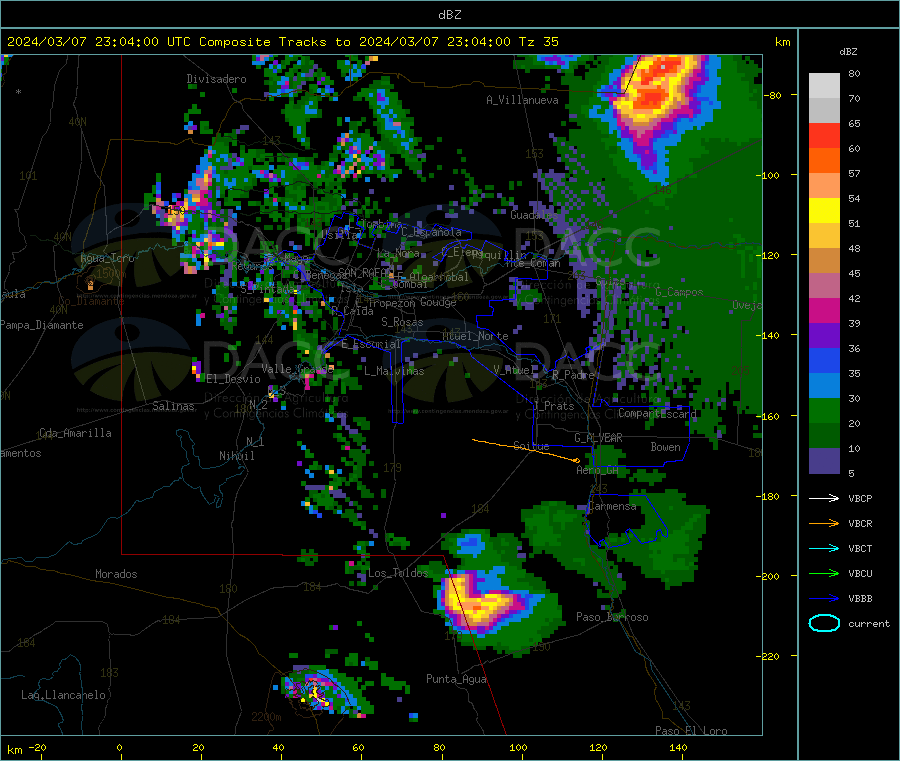The width and height of the screenshot is (900, 761).
Task: Click the 'Paso_El_Loro' map label
Action: (x=691, y=731)
